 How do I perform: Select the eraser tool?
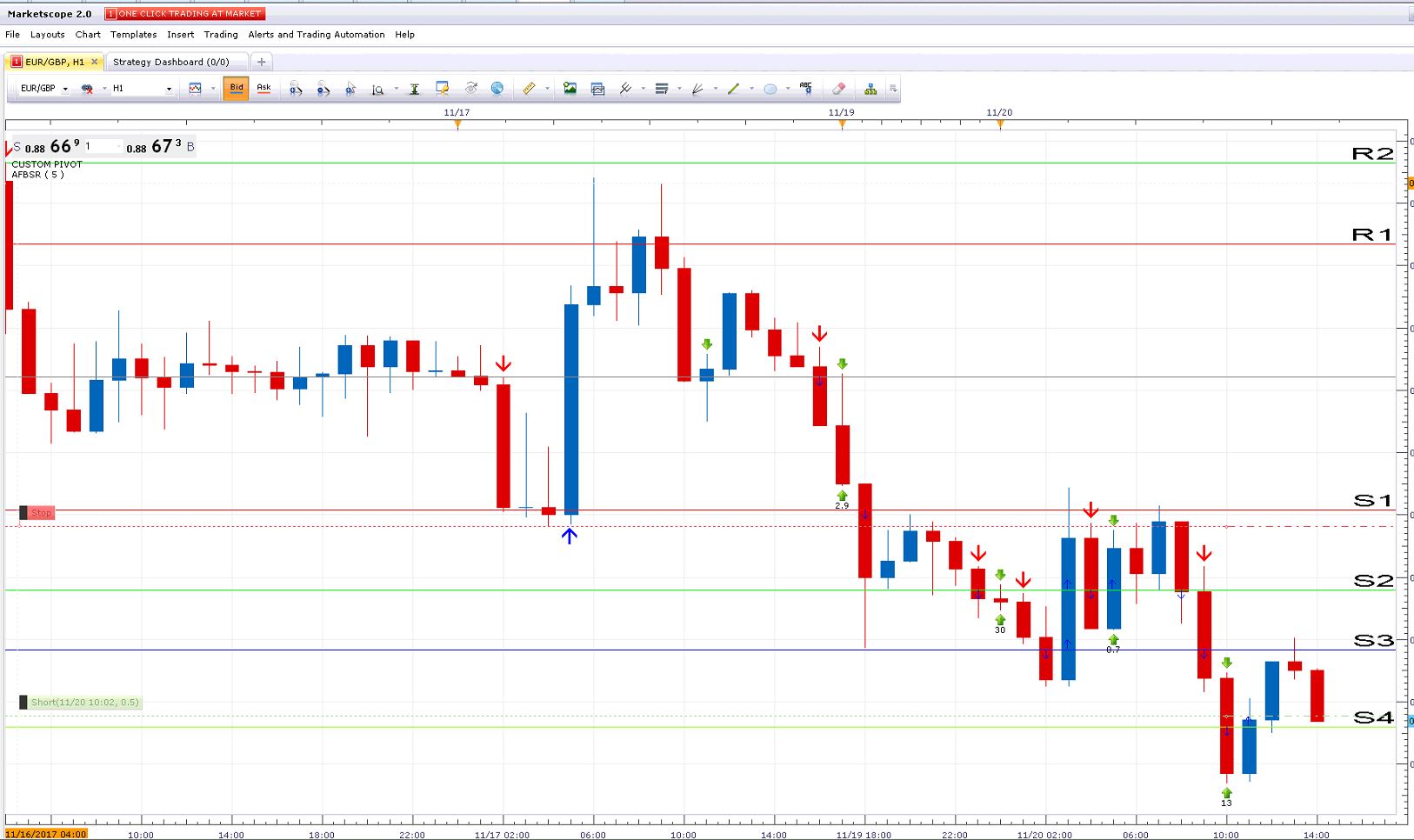click(x=838, y=89)
